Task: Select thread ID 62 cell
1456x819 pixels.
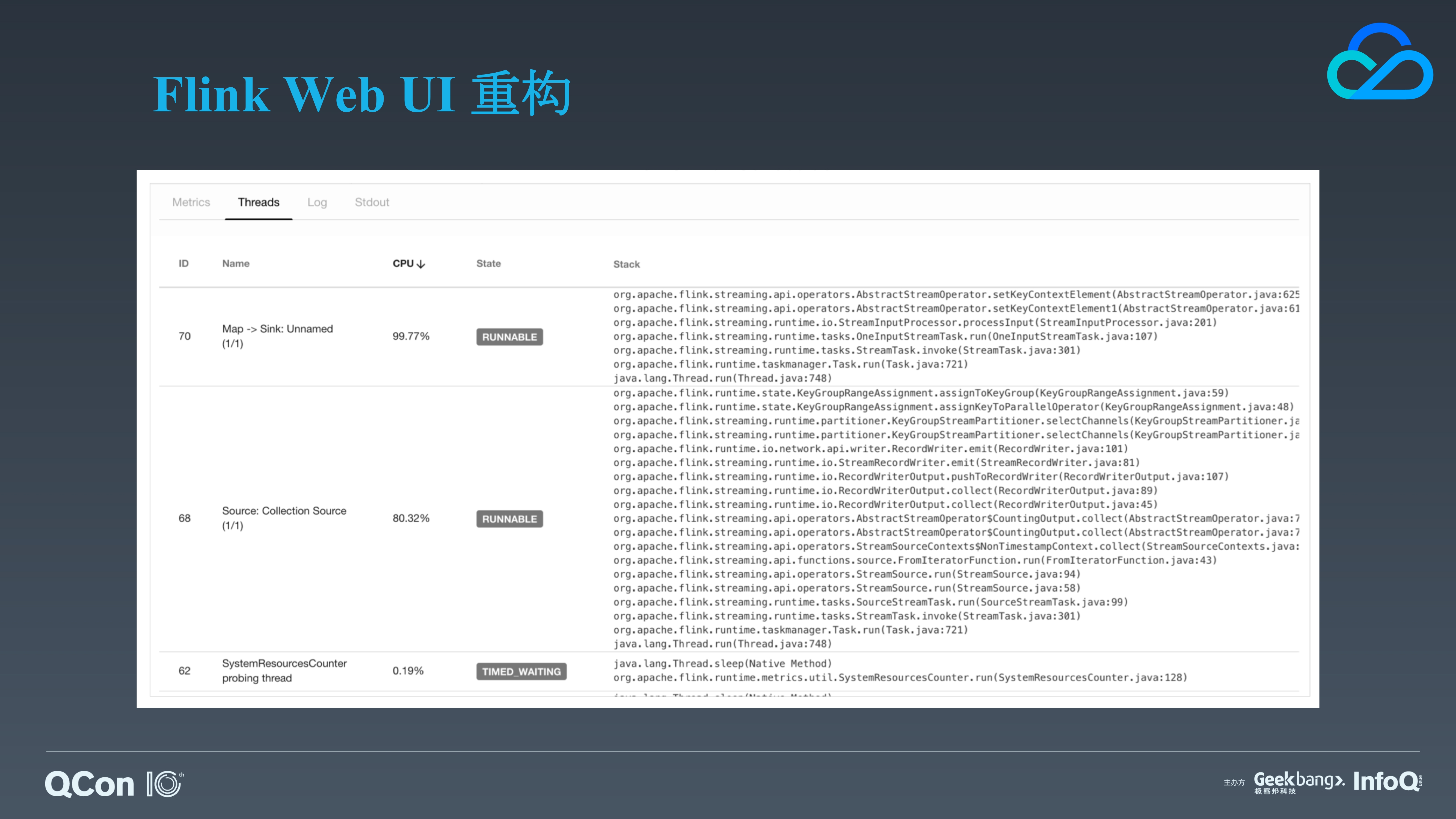Action: pos(184,671)
